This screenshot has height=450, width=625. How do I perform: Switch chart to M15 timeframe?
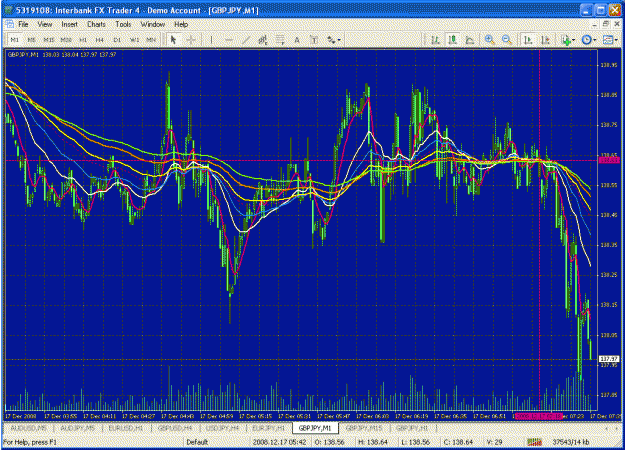pyautogui.click(x=49, y=39)
